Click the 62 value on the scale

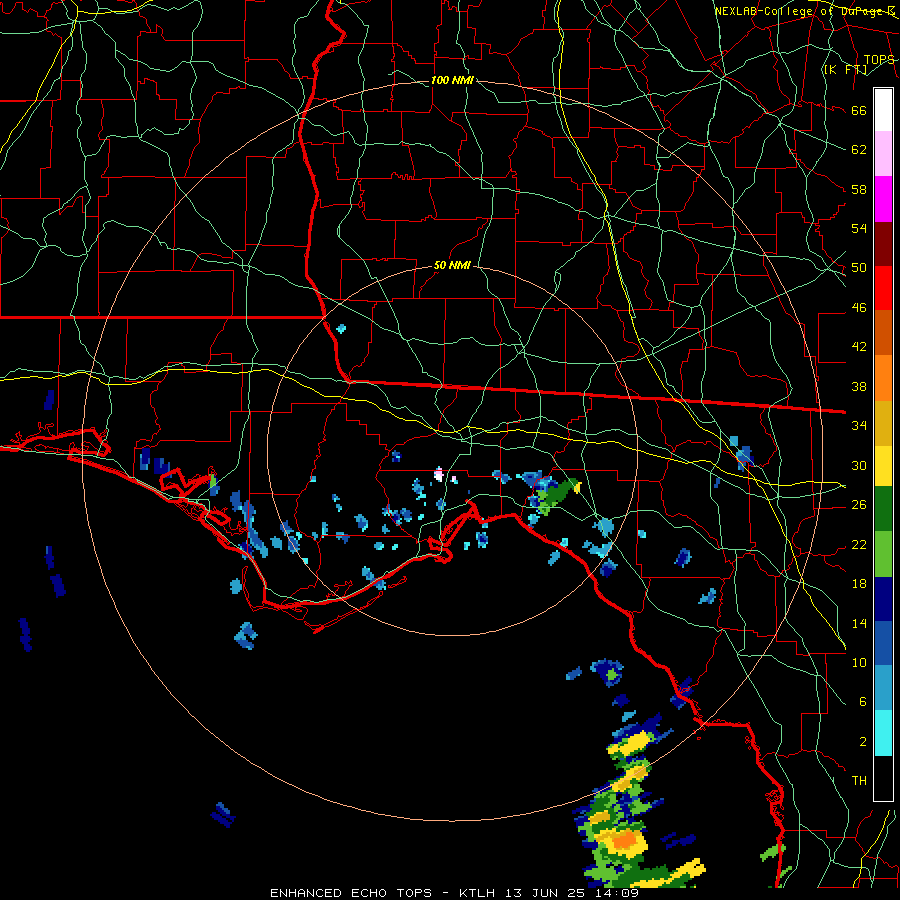pos(859,150)
